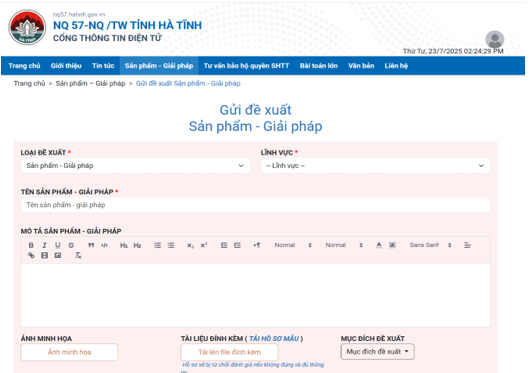Decrease indent in the editor
The width and height of the screenshot is (531, 373).
coord(224,245)
